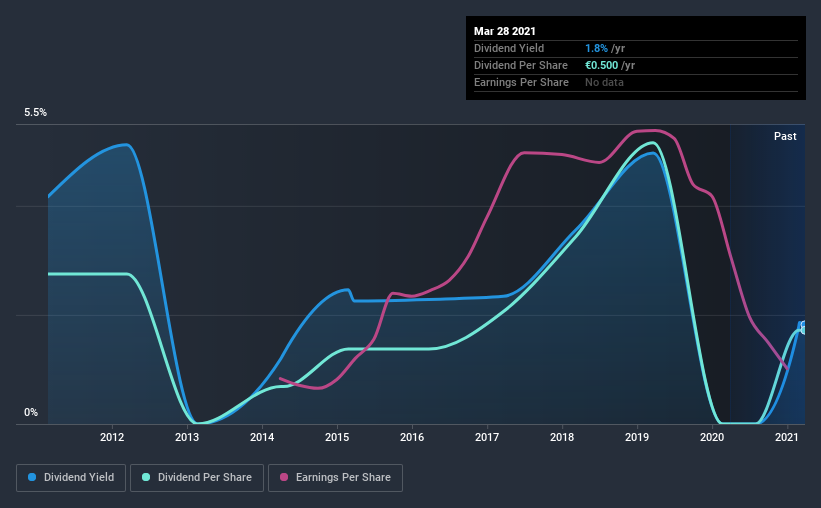
Task: Click the 2012 x-axis label
Action: [112, 437]
